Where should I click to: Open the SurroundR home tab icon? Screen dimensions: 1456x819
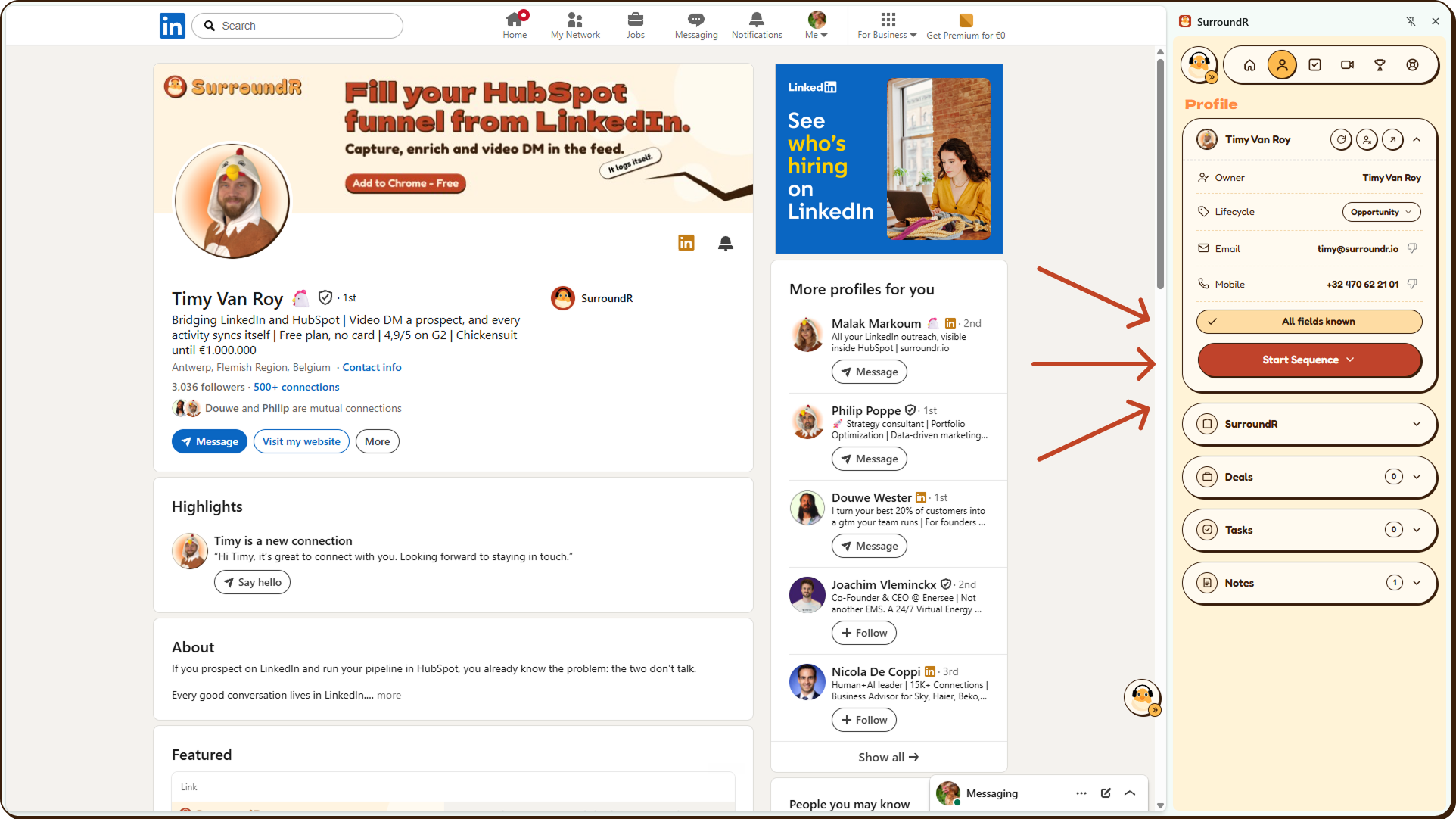pos(1249,65)
